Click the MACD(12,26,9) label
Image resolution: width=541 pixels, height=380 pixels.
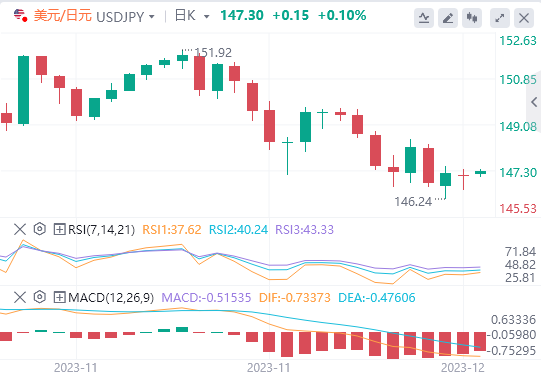pyautogui.click(x=111, y=298)
